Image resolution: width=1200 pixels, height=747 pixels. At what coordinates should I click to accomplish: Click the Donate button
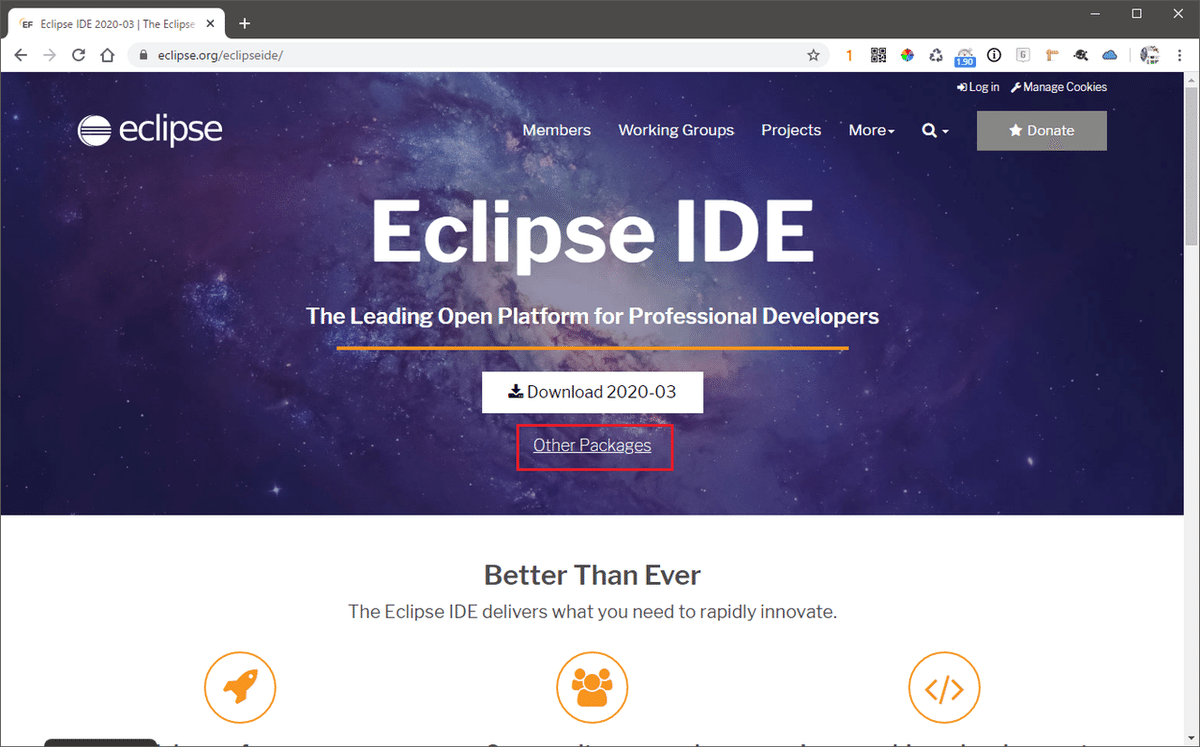click(1042, 130)
